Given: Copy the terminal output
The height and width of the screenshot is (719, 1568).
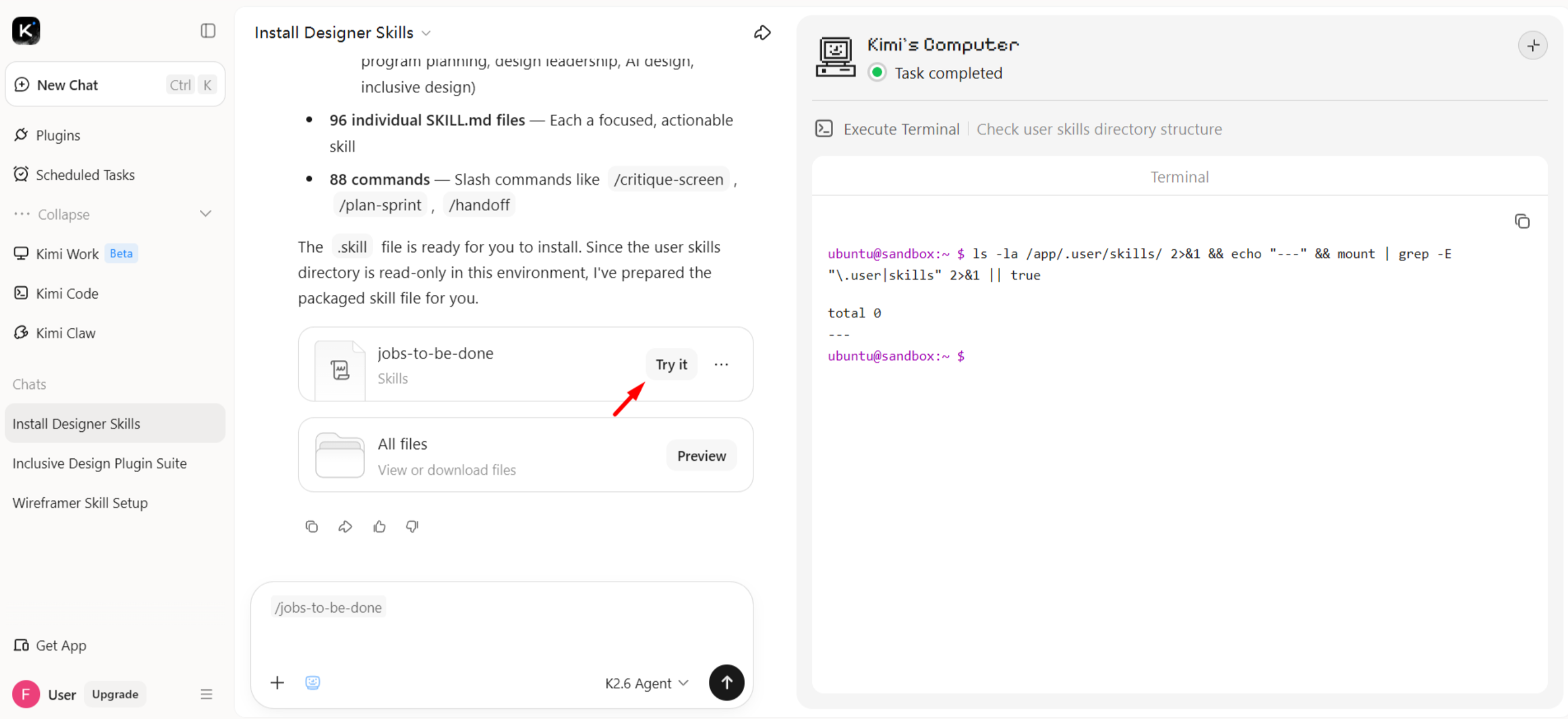Looking at the screenshot, I should pyautogui.click(x=1522, y=221).
